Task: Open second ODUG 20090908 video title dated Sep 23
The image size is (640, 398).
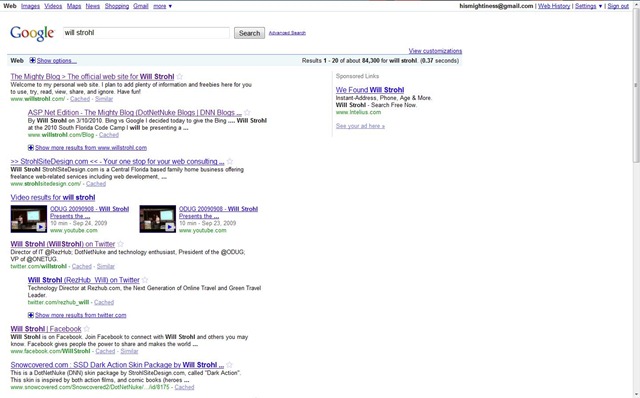Action: 218,212
